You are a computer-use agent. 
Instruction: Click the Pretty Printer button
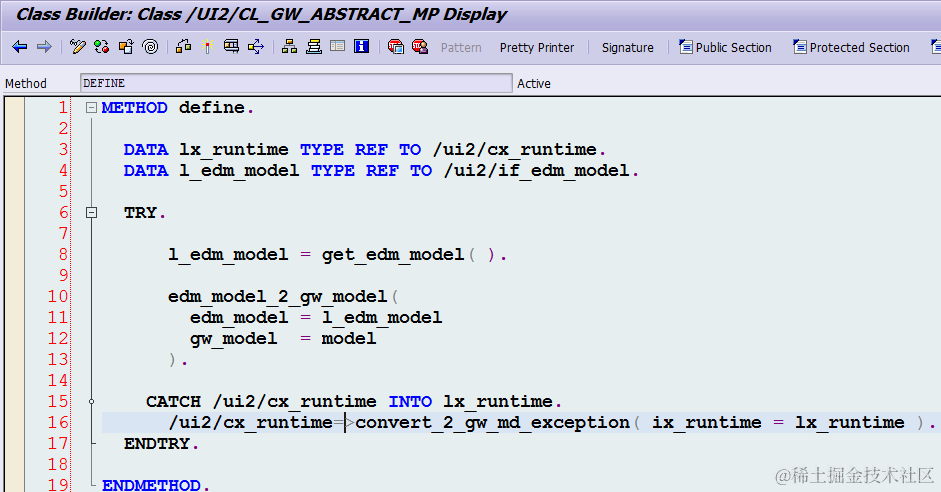[x=537, y=47]
